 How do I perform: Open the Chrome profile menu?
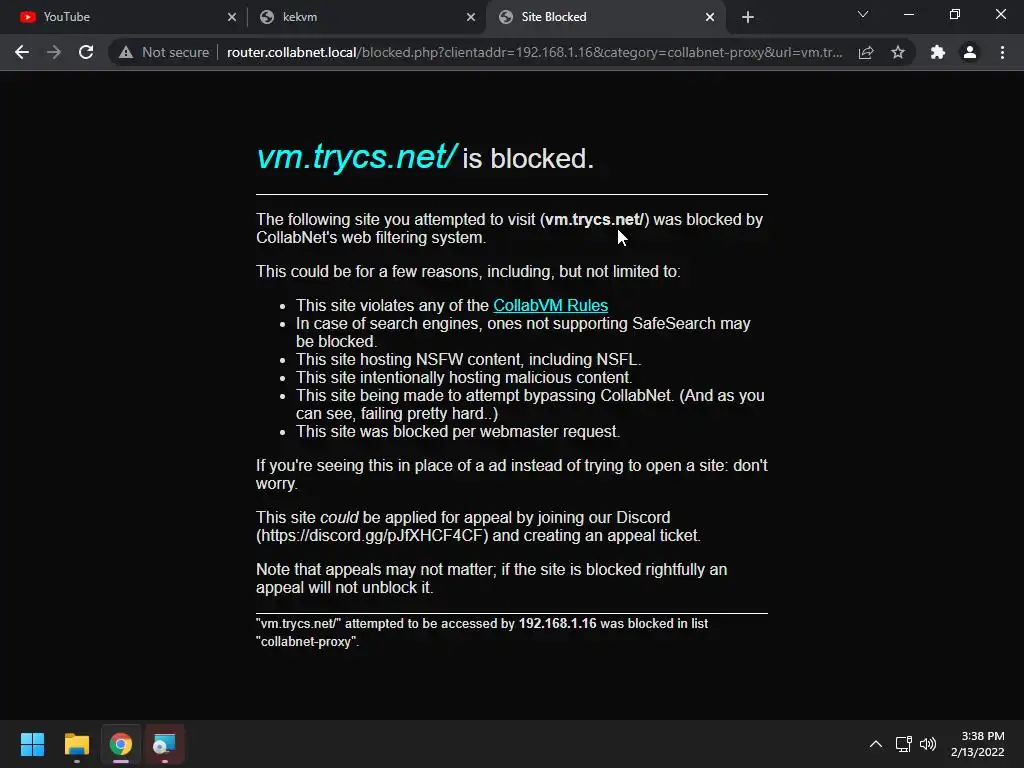[x=970, y=52]
